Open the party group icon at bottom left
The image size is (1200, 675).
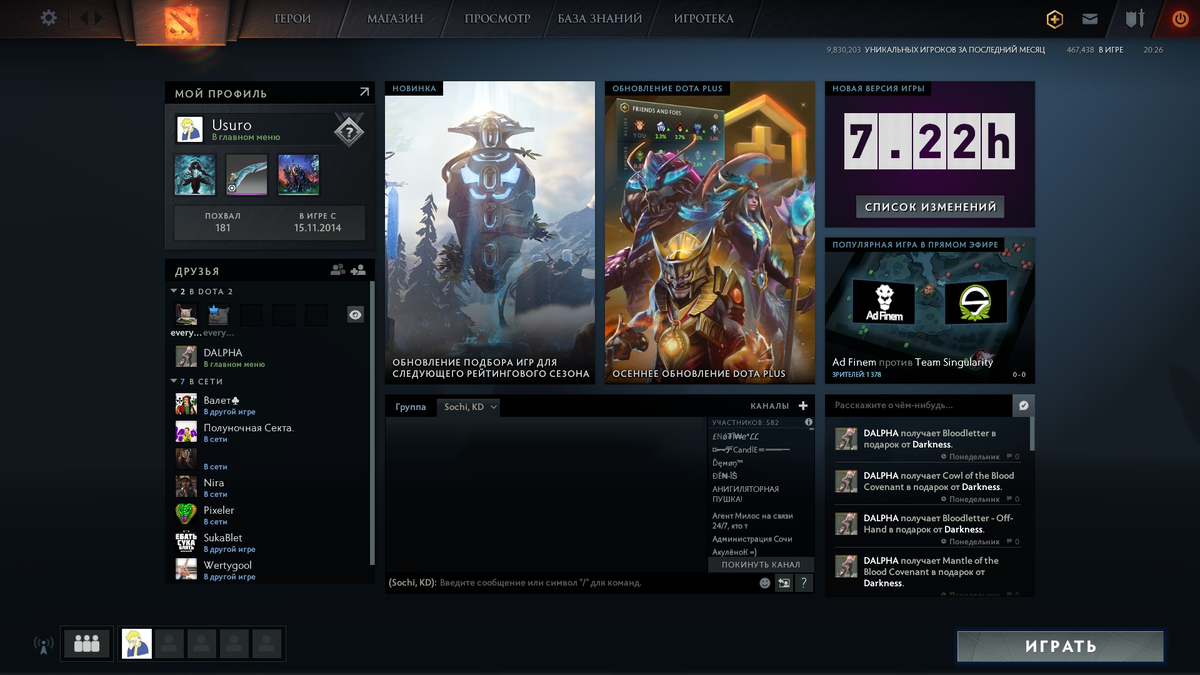click(x=87, y=644)
